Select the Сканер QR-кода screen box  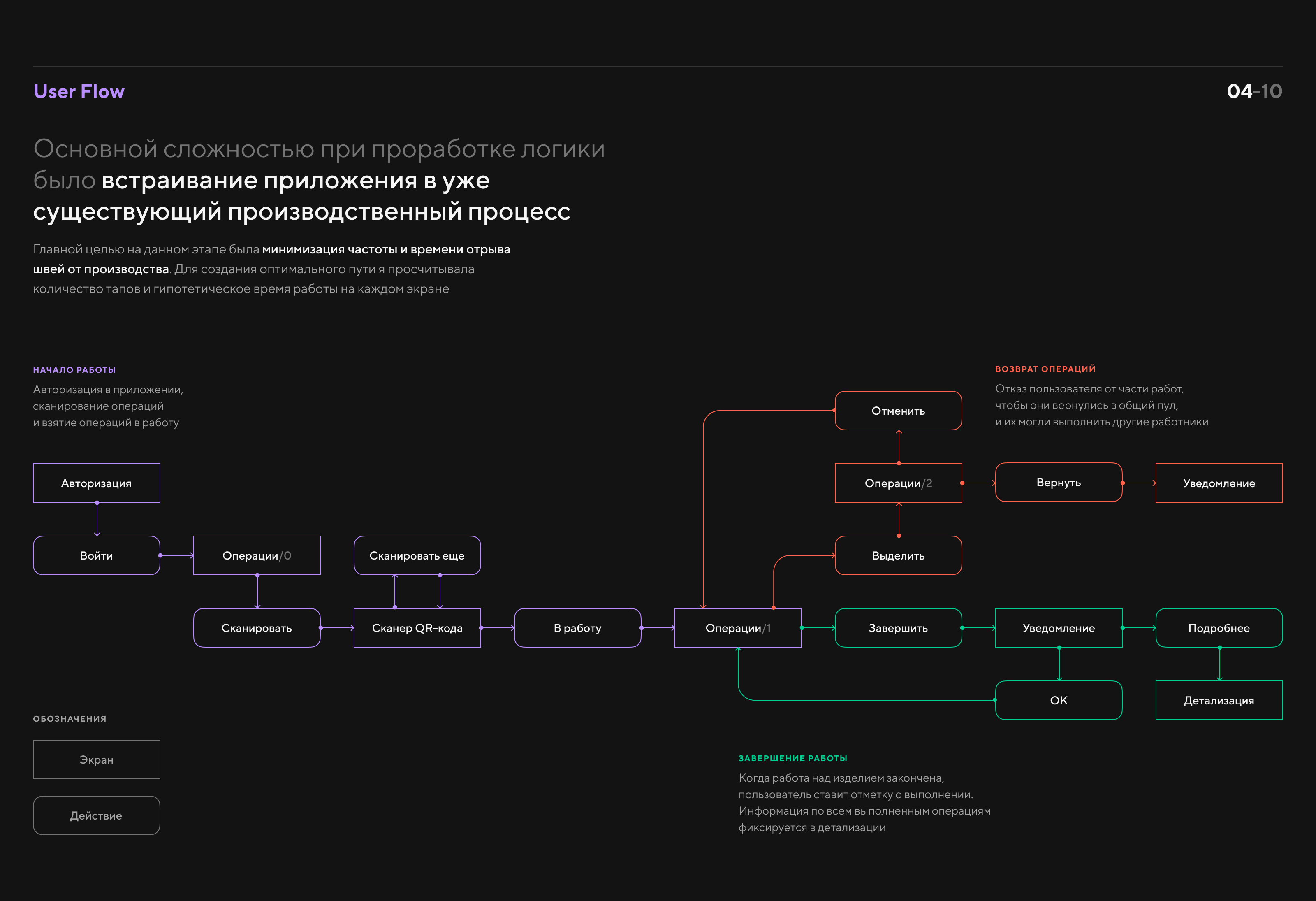tap(417, 628)
